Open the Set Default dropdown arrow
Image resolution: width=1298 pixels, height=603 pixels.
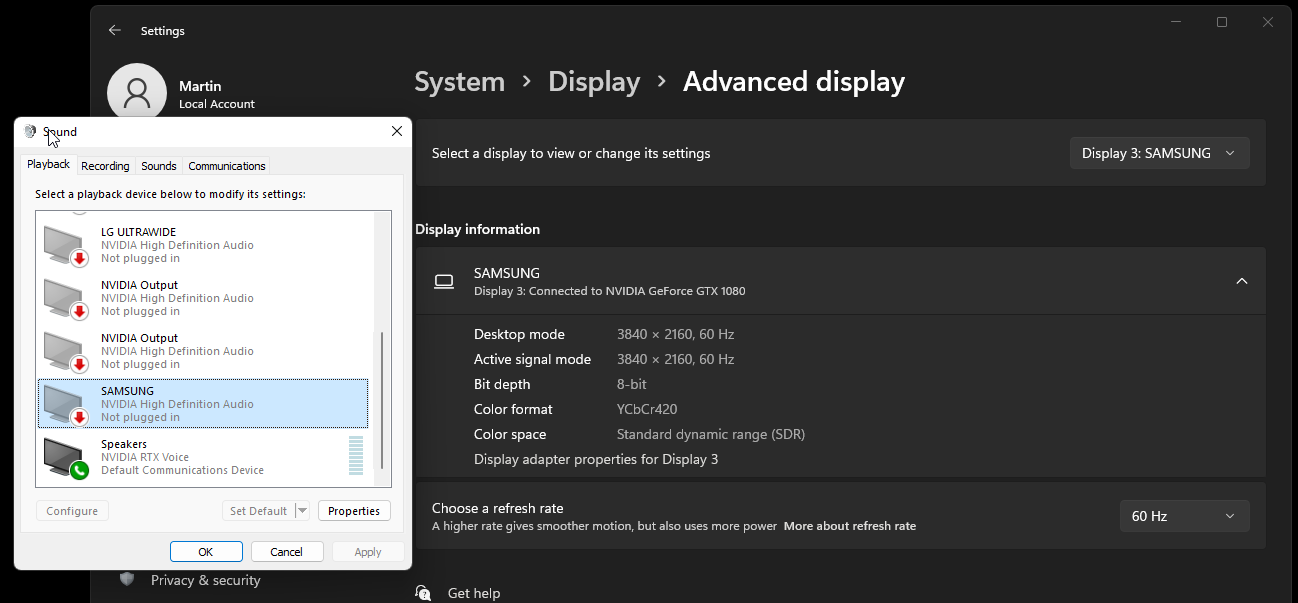(302, 511)
